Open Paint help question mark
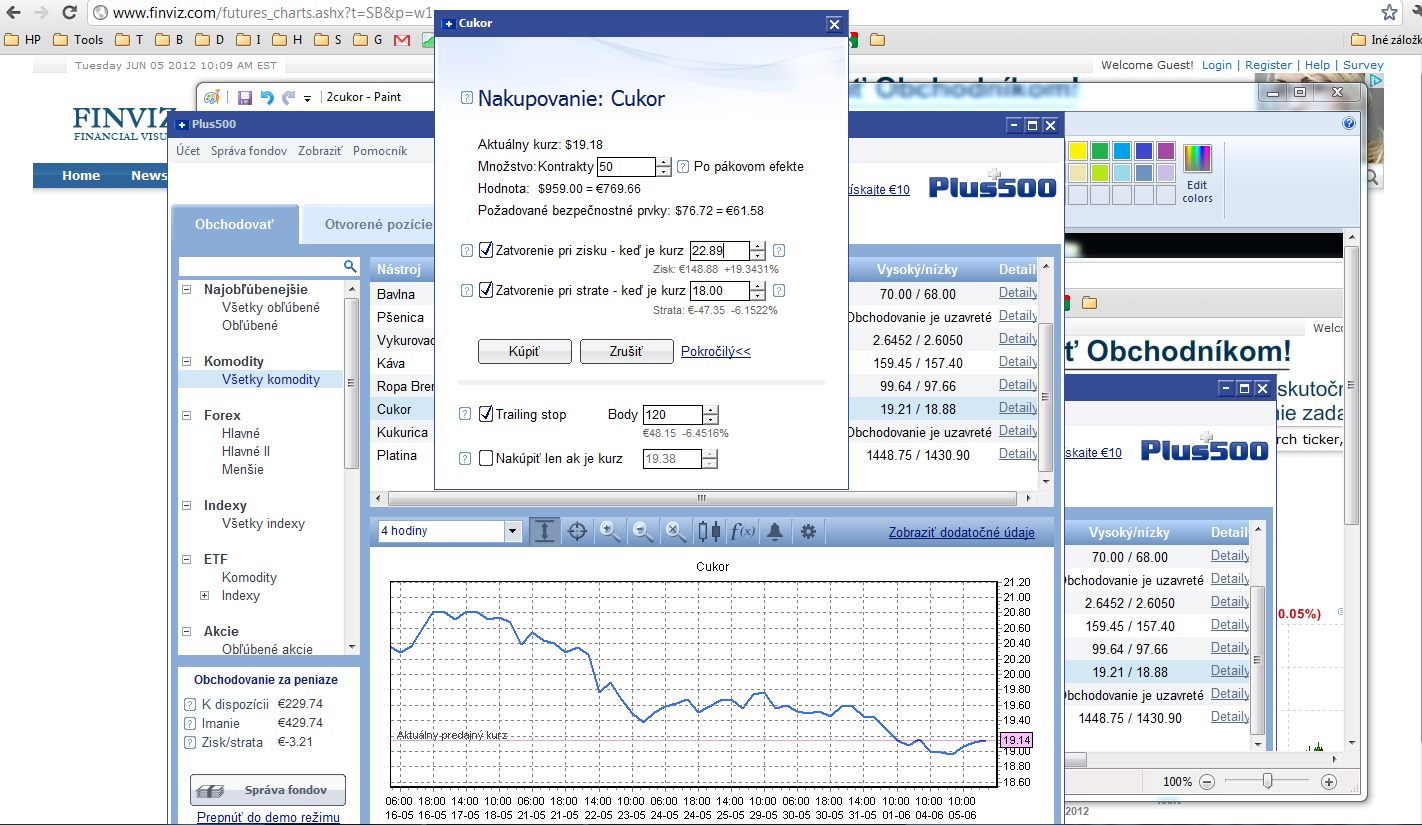 point(1349,123)
